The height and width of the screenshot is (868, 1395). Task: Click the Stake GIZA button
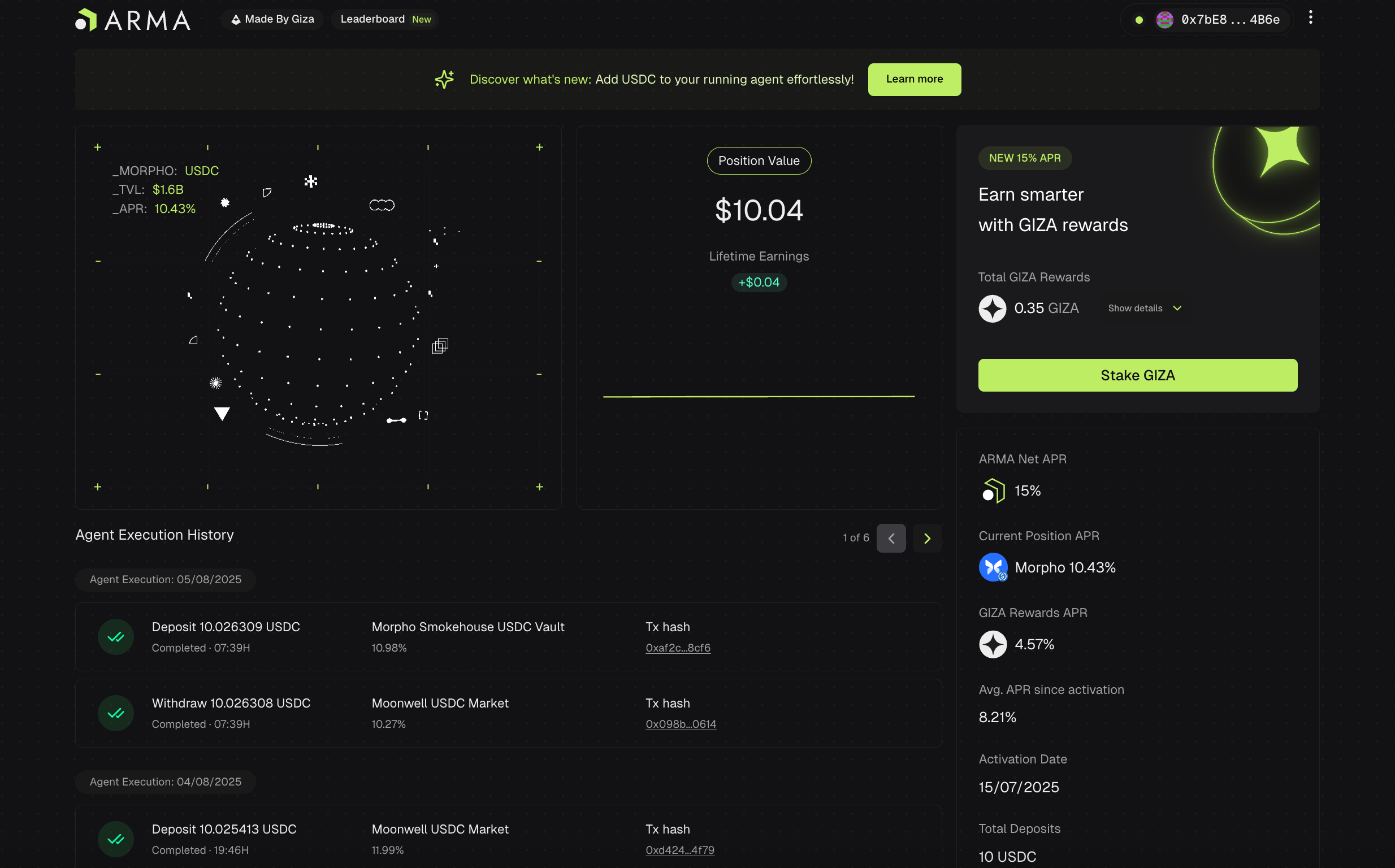click(1137, 375)
